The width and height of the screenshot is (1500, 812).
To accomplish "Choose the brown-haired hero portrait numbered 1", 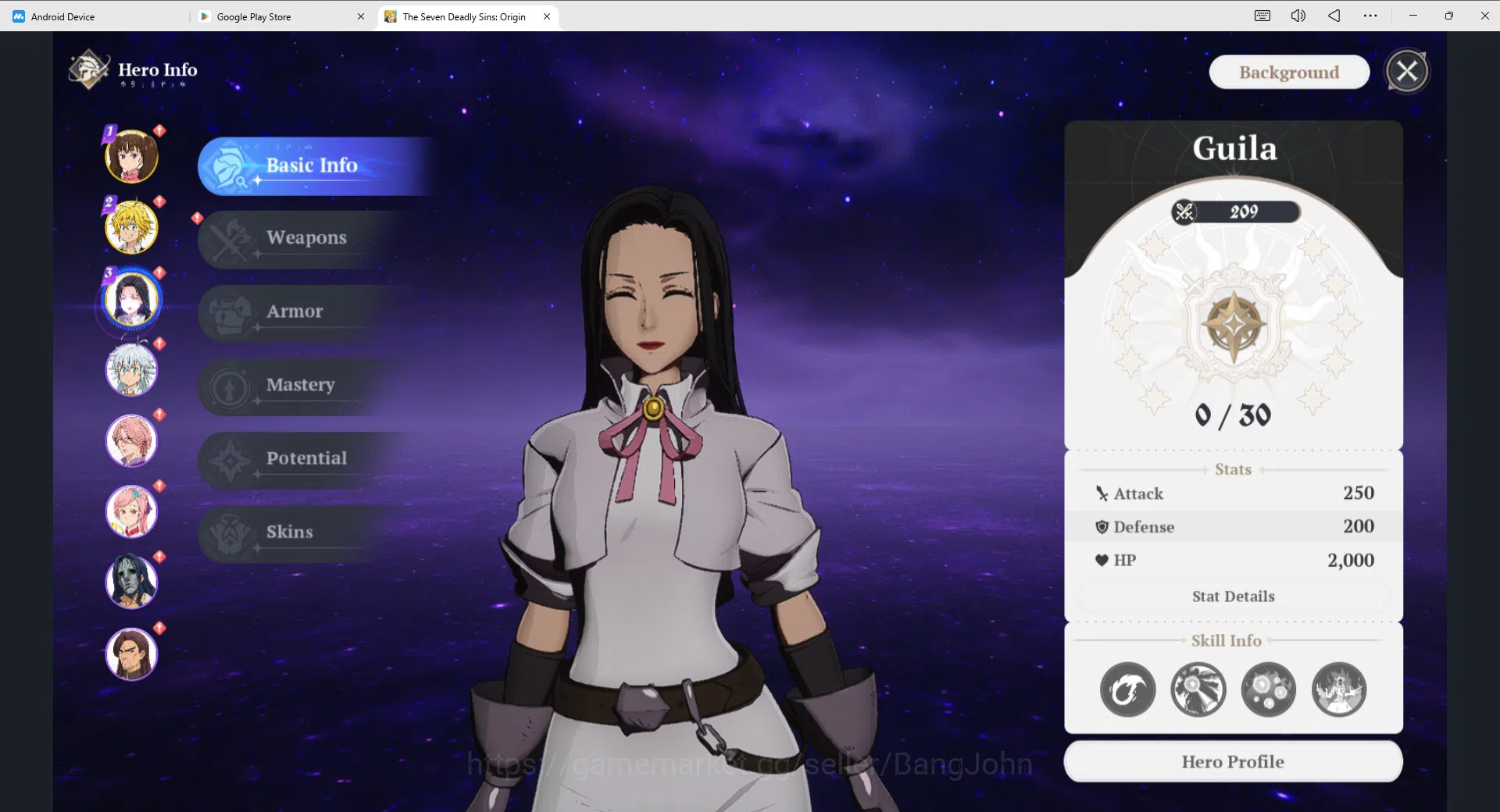I will pos(131,155).
